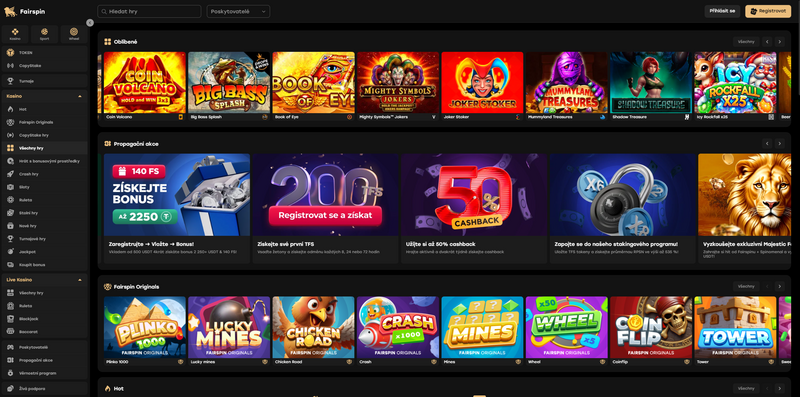Open the Plinko 1000 game thumbnail
Viewport: 800px width, 397px height.
point(145,327)
